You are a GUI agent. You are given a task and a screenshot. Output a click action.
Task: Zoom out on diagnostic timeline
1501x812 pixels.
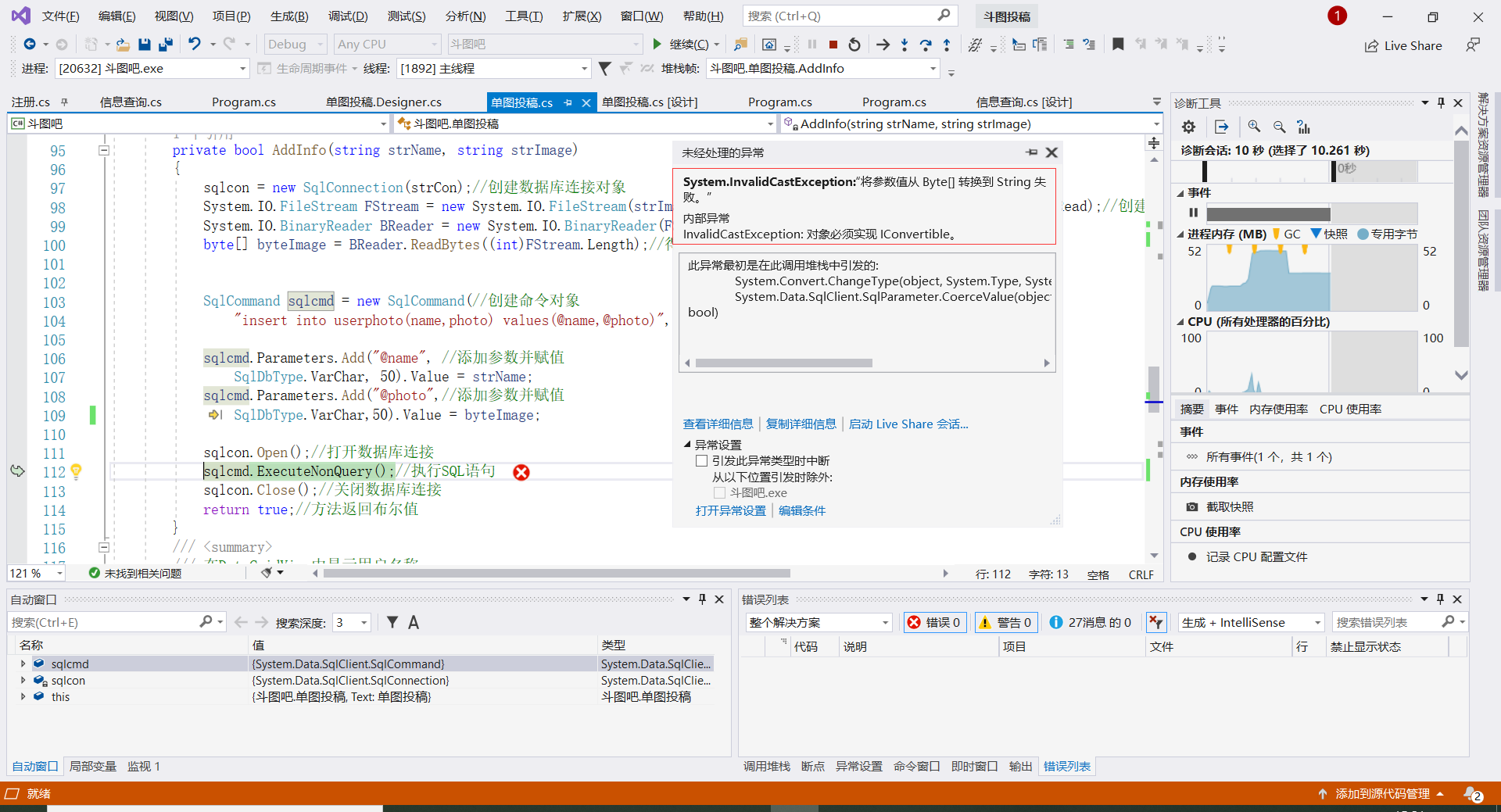tap(1279, 127)
